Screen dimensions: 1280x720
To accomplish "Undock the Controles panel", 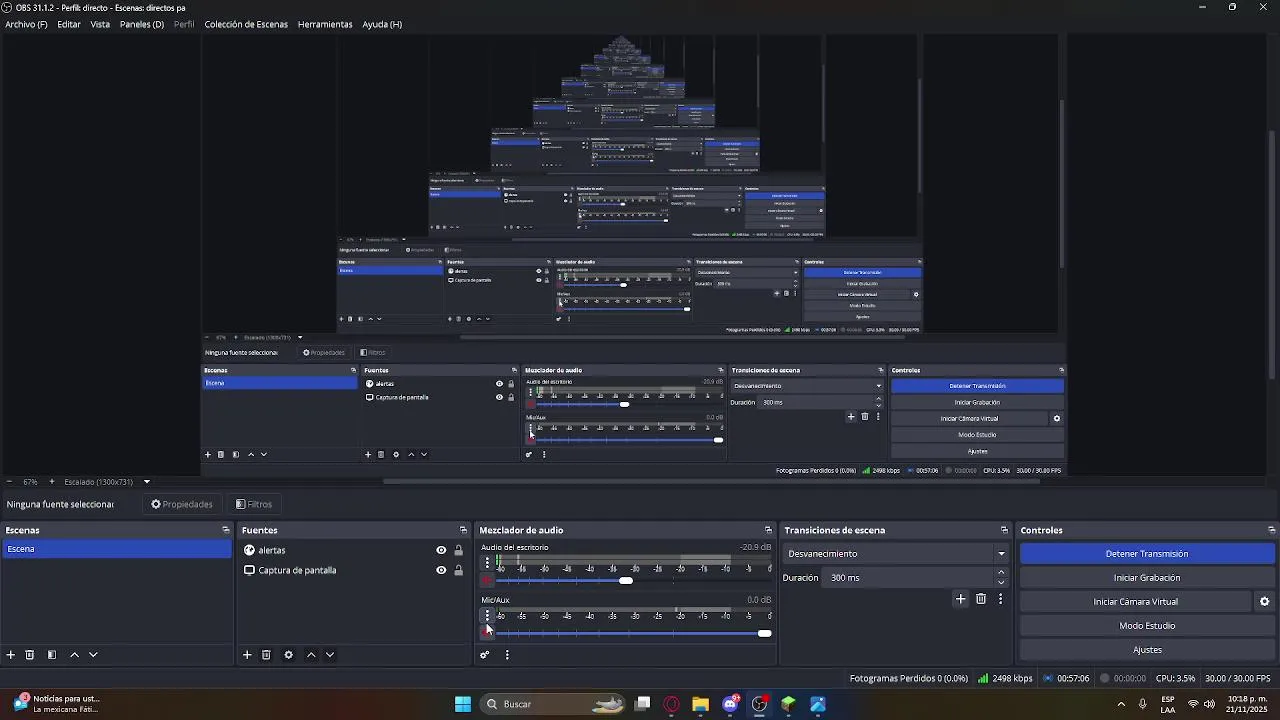I will coord(1271,530).
